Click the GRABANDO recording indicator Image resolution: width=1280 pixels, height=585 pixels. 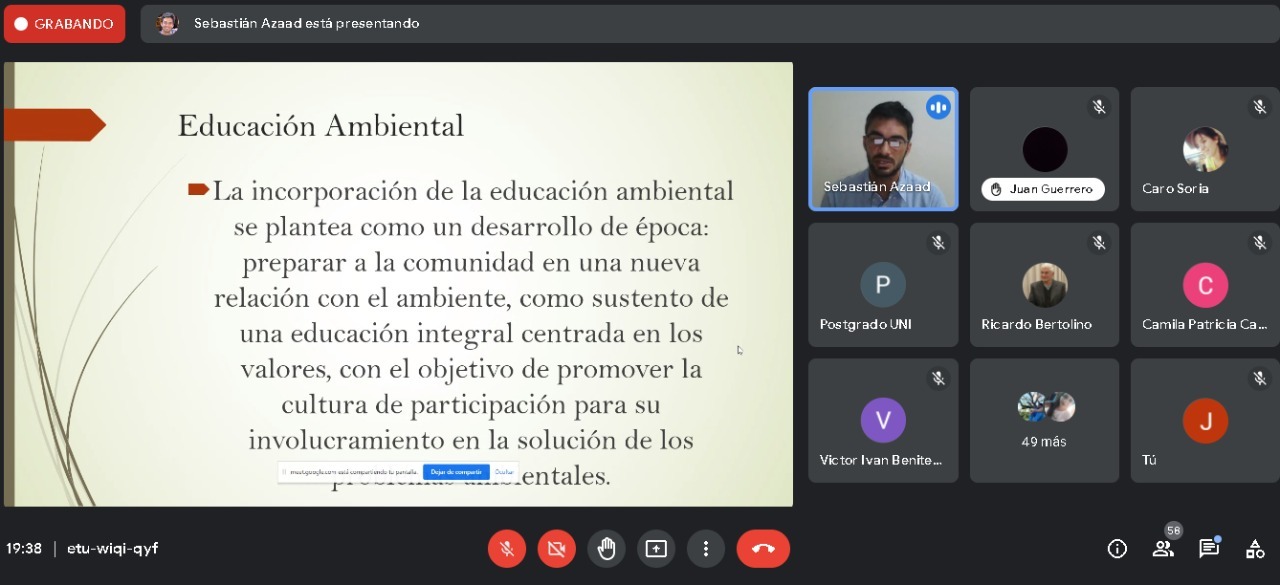click(x=65, y=24)
